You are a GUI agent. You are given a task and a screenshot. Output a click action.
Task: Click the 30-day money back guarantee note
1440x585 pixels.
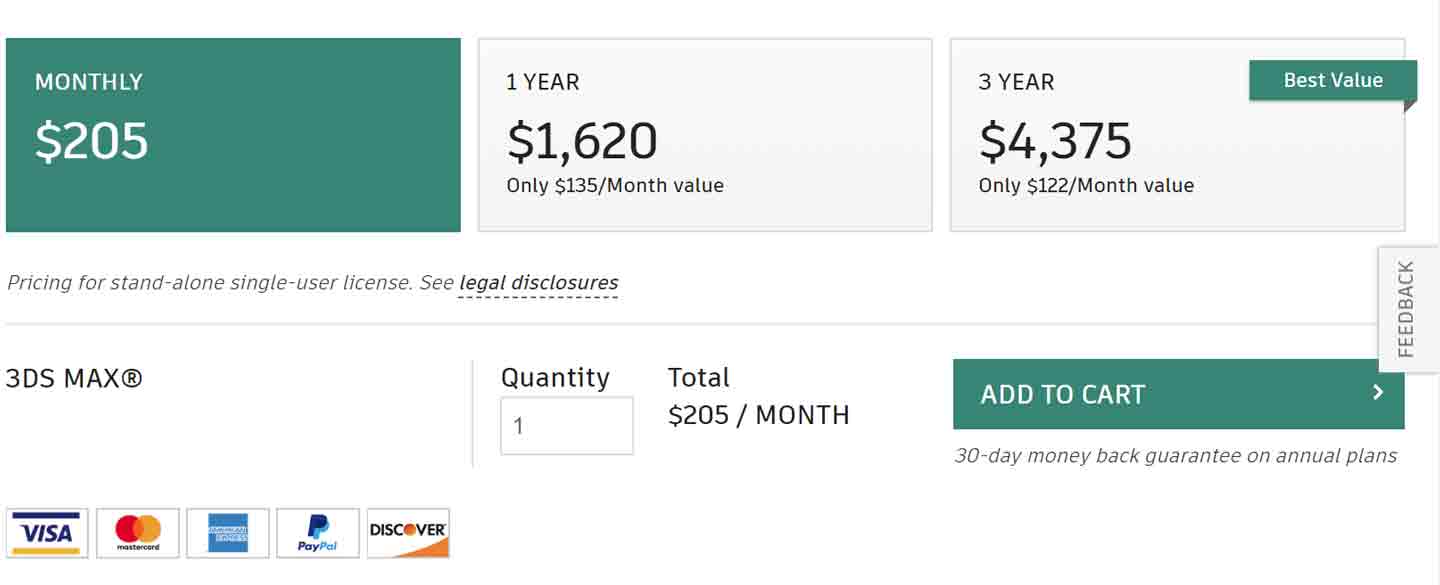(x=1175, y=456)
